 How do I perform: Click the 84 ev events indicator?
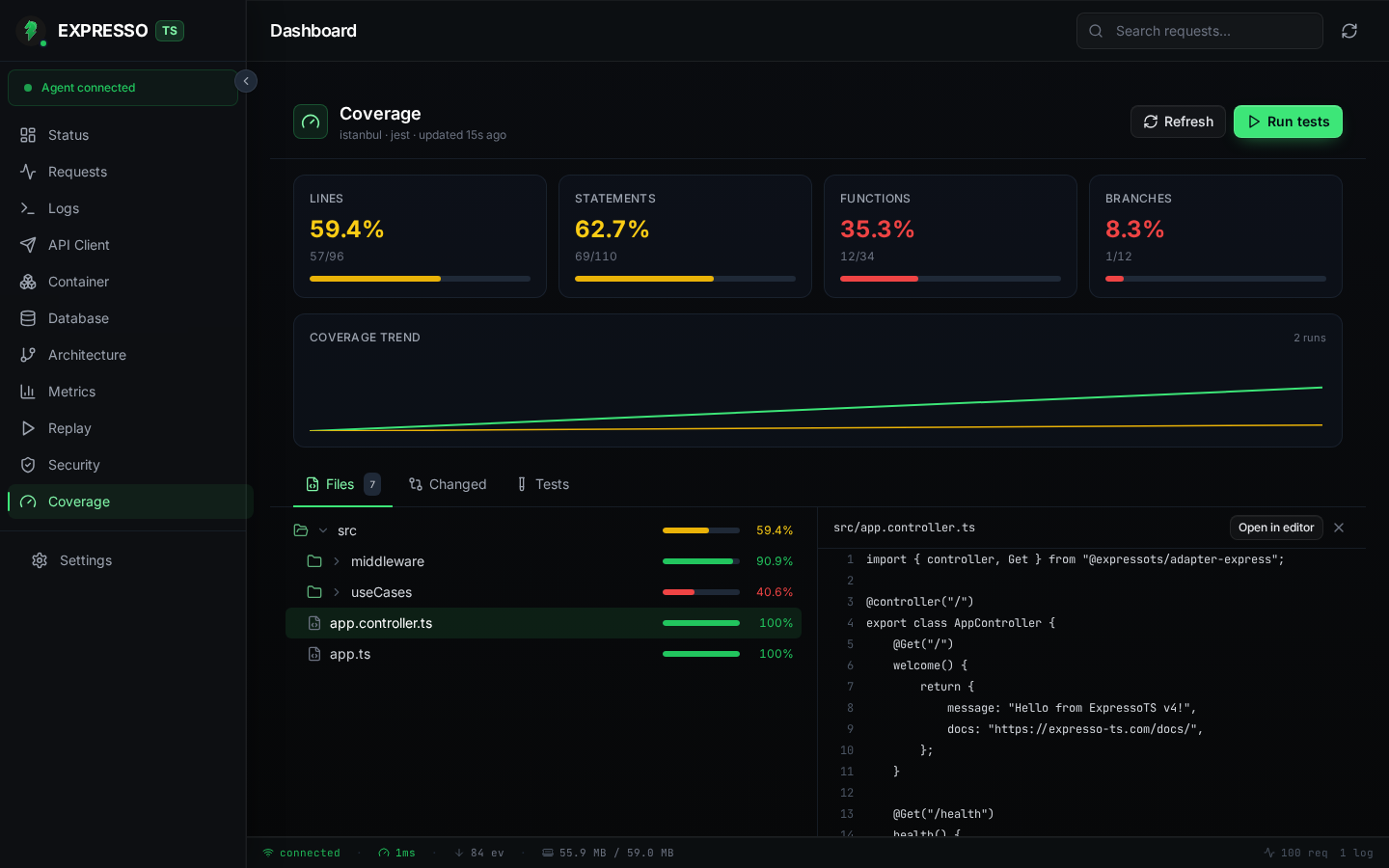point(479,853)
